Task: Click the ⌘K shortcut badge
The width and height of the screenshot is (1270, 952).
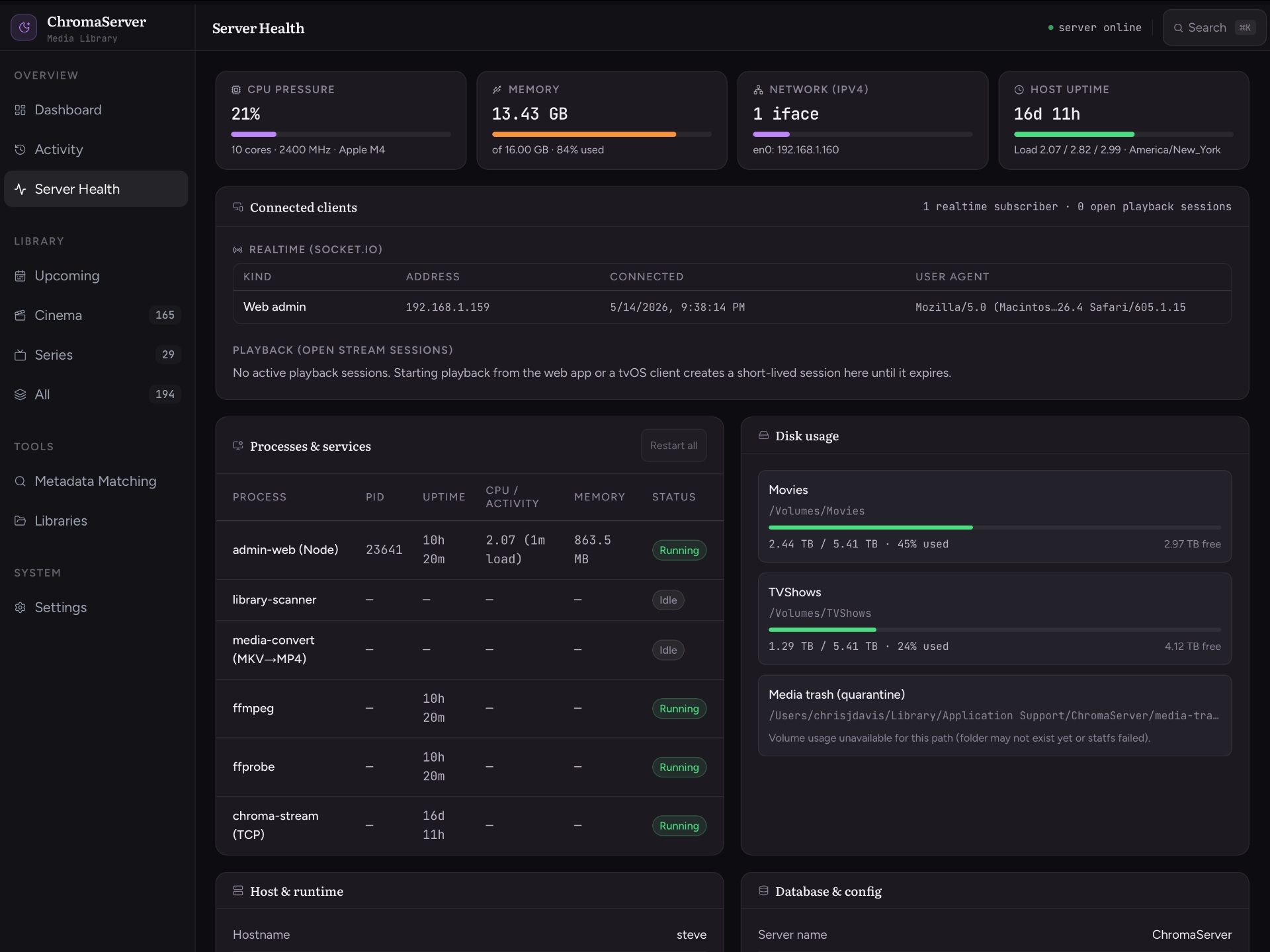Action: point(1245,28)
